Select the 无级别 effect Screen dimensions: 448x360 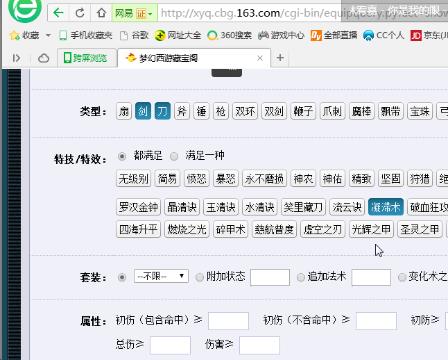tap(133, 179)
